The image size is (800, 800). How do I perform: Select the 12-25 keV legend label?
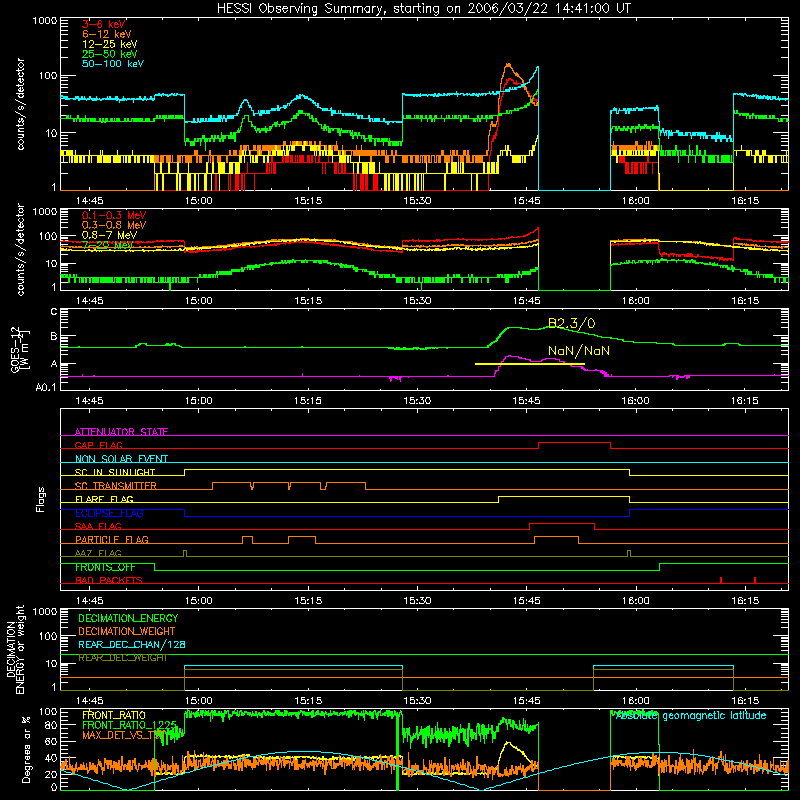[x=109, y=44]
